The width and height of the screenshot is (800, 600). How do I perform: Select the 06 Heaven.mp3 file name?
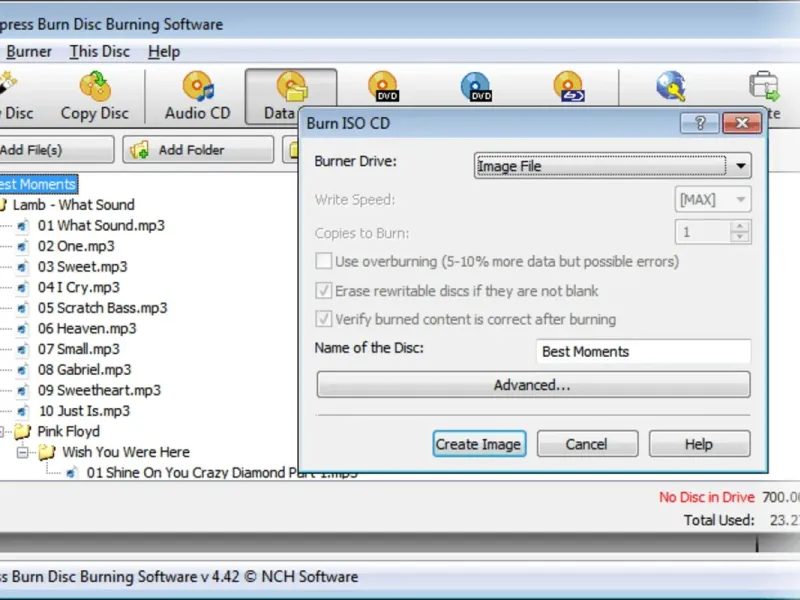pyautogui.click(x=87, y=329)
